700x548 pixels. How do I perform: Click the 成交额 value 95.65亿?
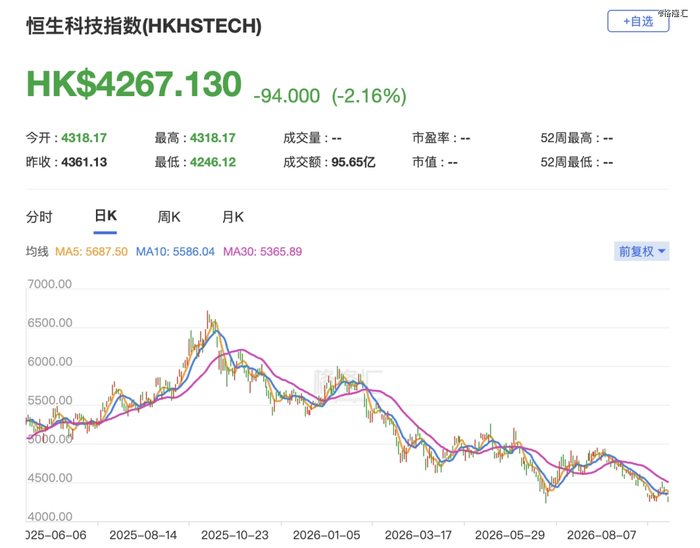tap(353, 162)
